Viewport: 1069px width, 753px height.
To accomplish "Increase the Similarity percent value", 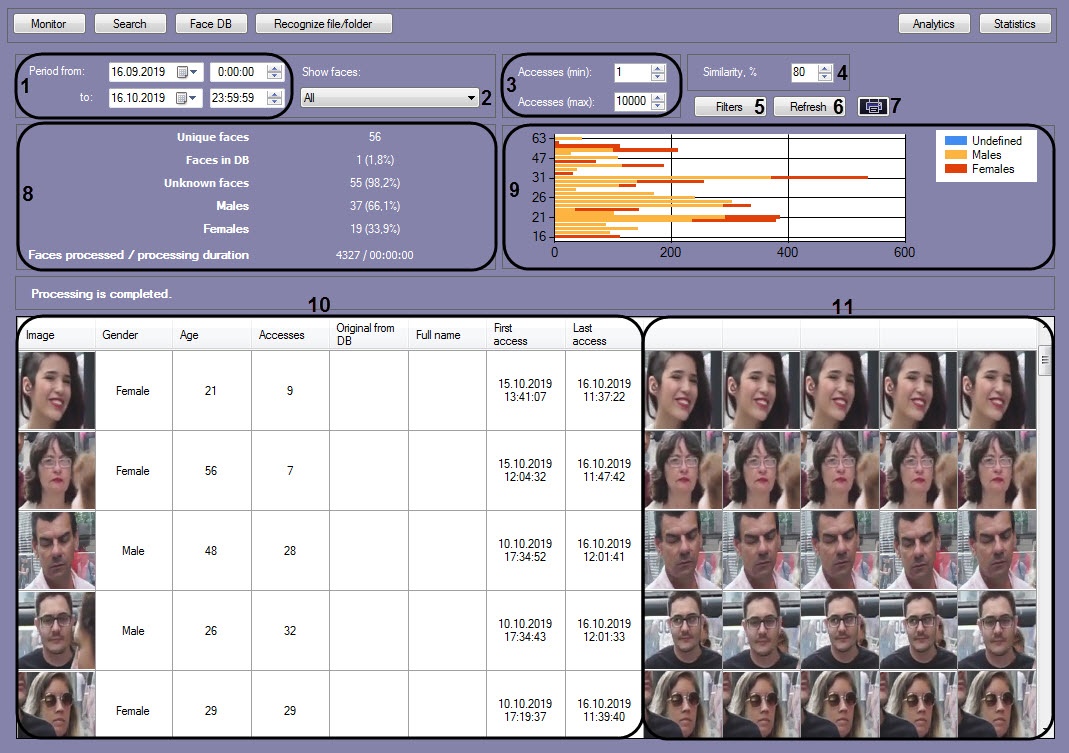I will point(824,68).
